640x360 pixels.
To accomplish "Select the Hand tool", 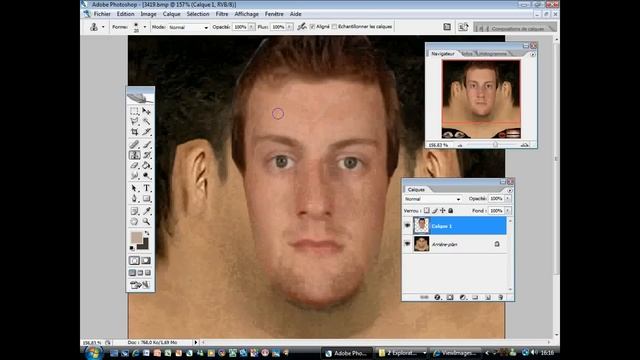I will [134, 222].
